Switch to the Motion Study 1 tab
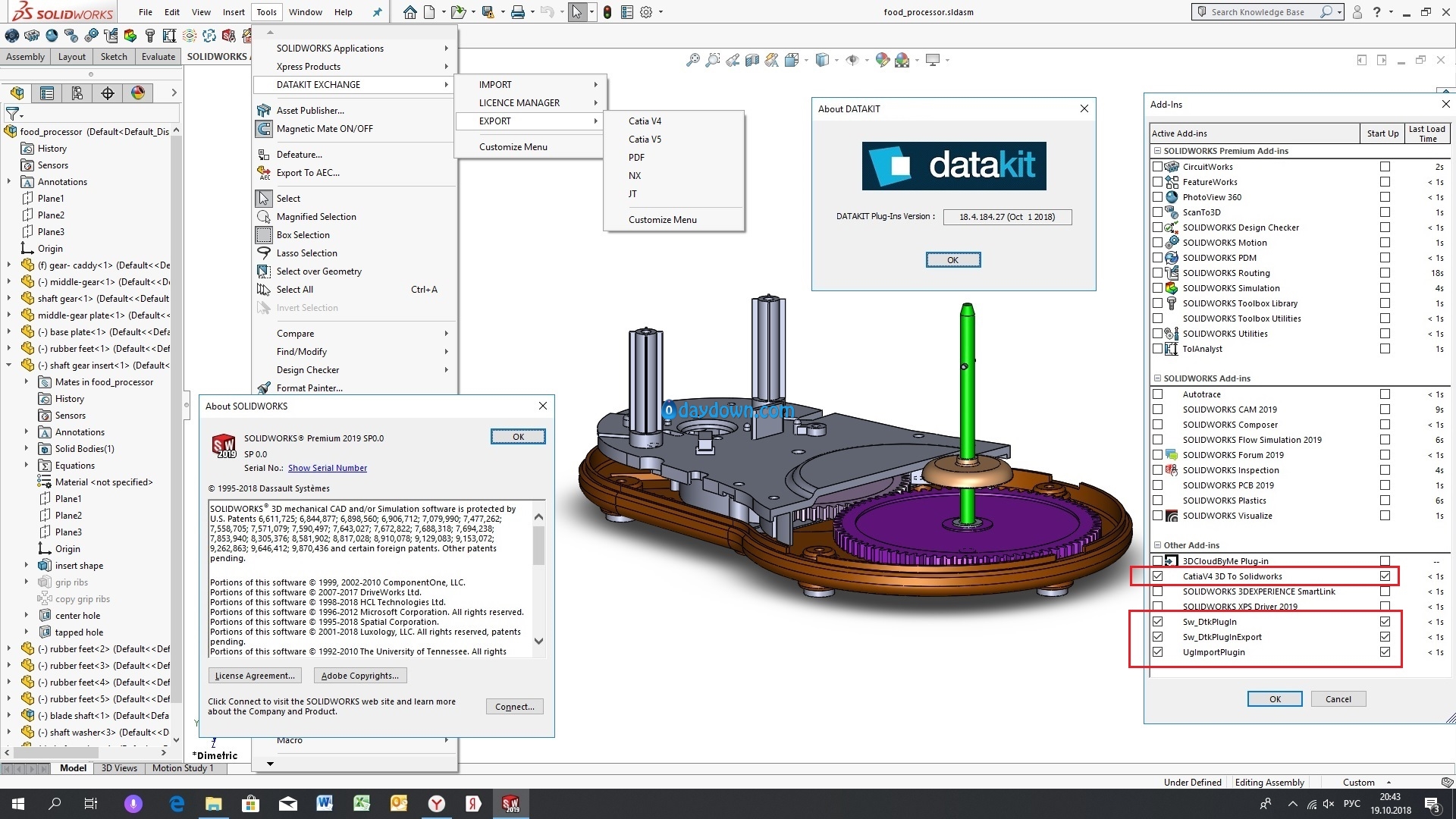Image resolution: width=1456 pixels, height=819 pixels. point(183,768)
